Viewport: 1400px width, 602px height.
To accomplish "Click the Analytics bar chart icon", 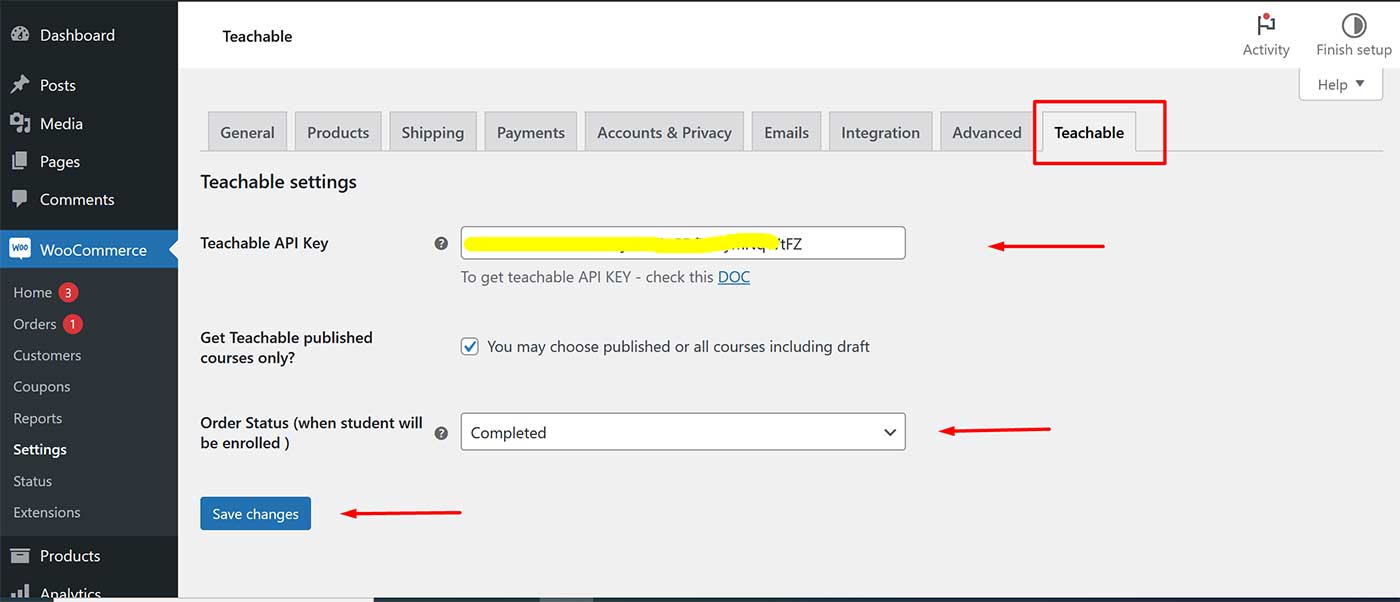I will tap(20, 593).
